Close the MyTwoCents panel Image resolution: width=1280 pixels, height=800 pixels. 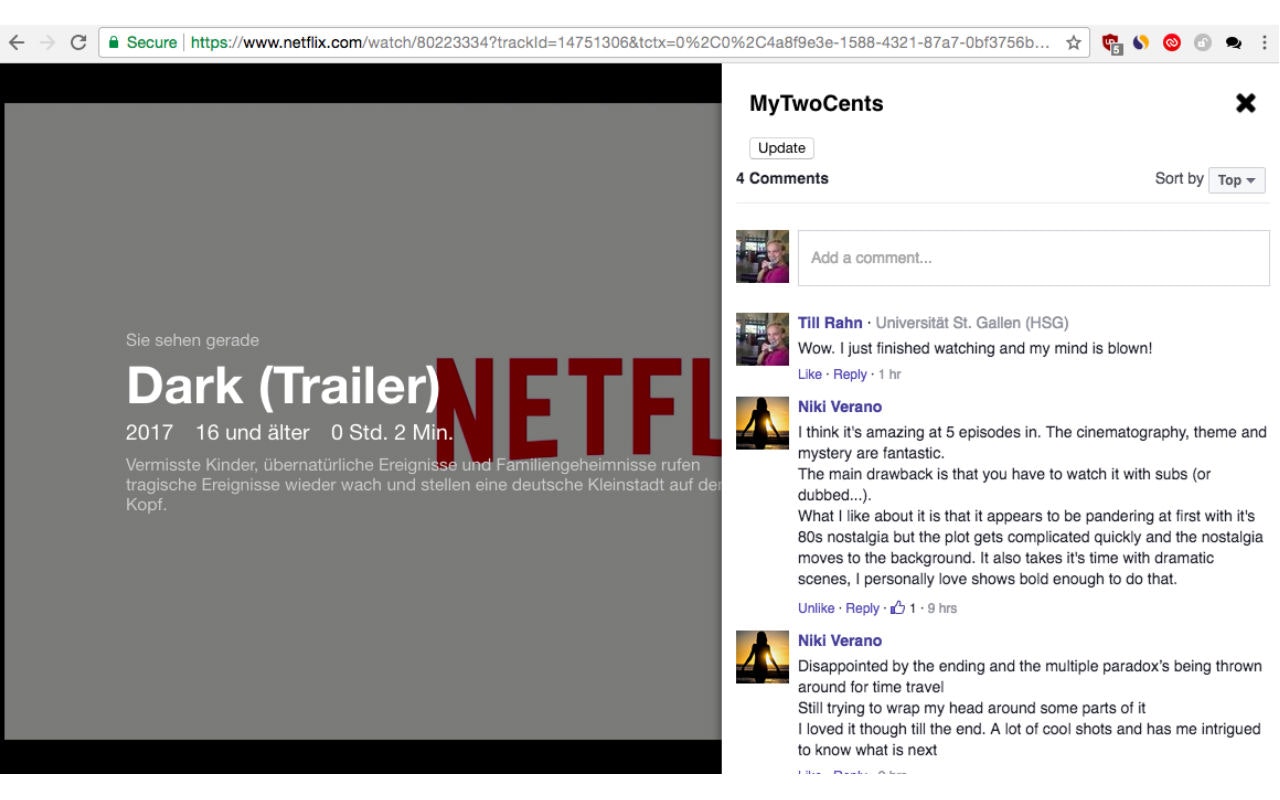coord(1245,103)
